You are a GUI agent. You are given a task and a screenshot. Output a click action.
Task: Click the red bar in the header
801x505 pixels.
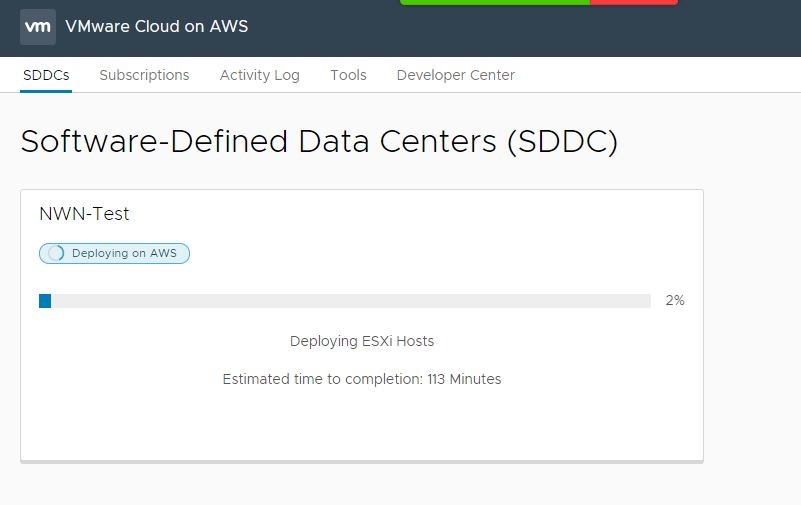pyautogui.click(x=633, y=2)
